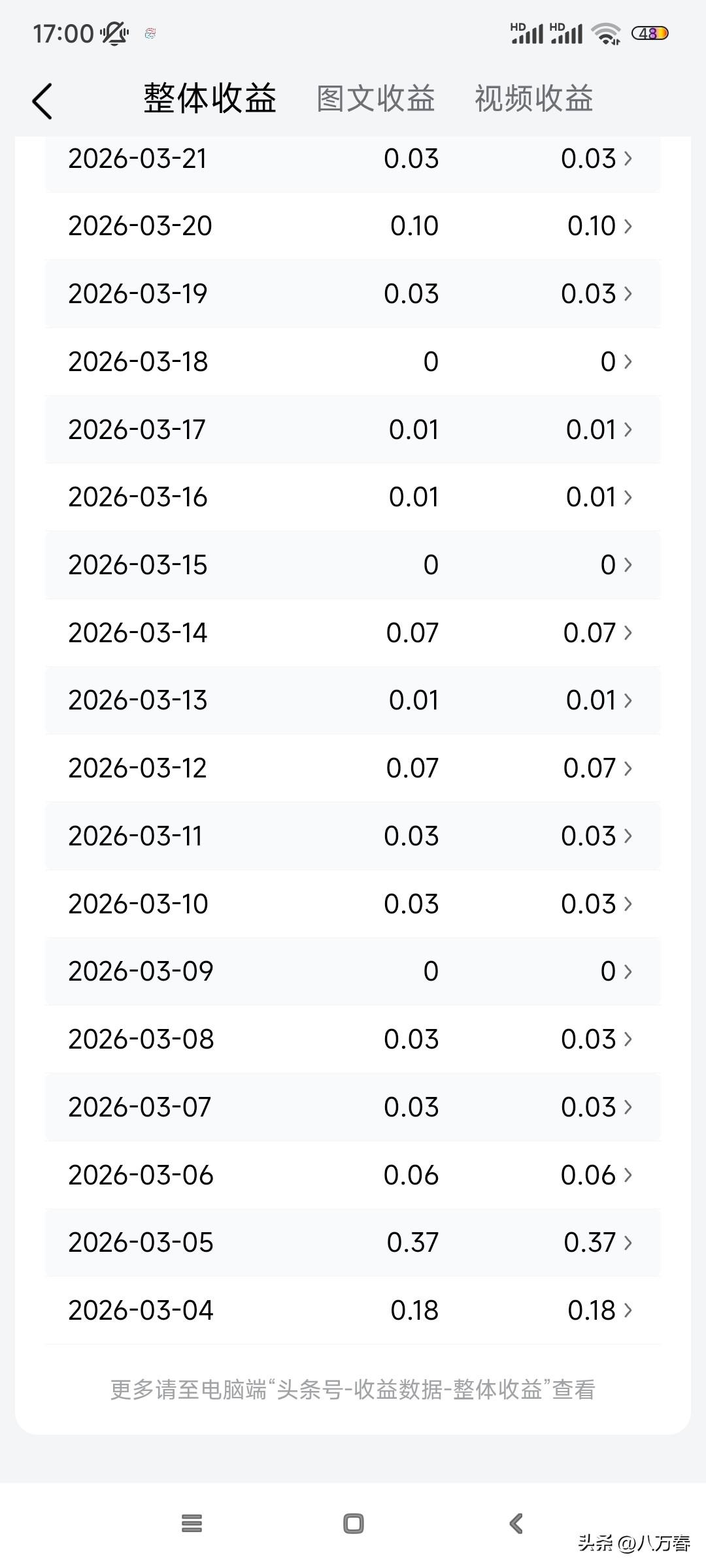Switch to the 图文收益 tab
This screenshot has height=1568, width=706.
click(x=376, y=99)
